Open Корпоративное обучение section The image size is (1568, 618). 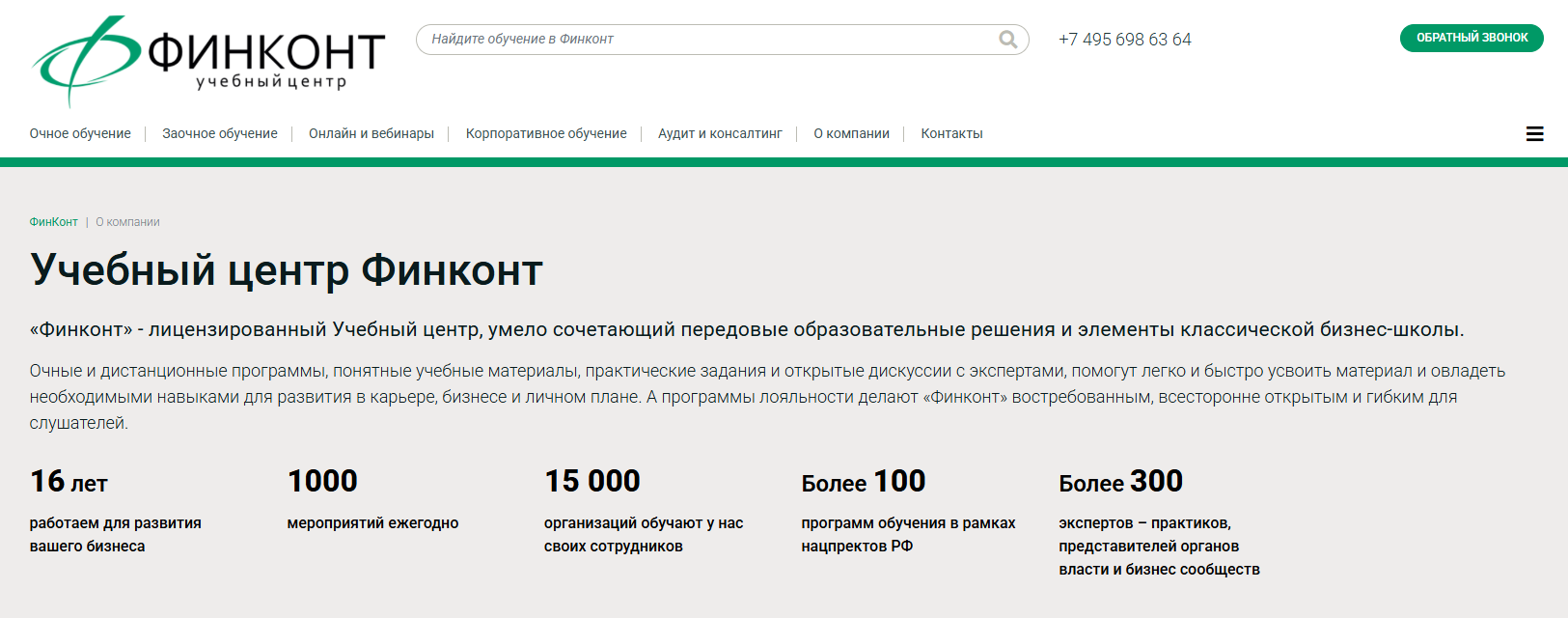(546, 133)
